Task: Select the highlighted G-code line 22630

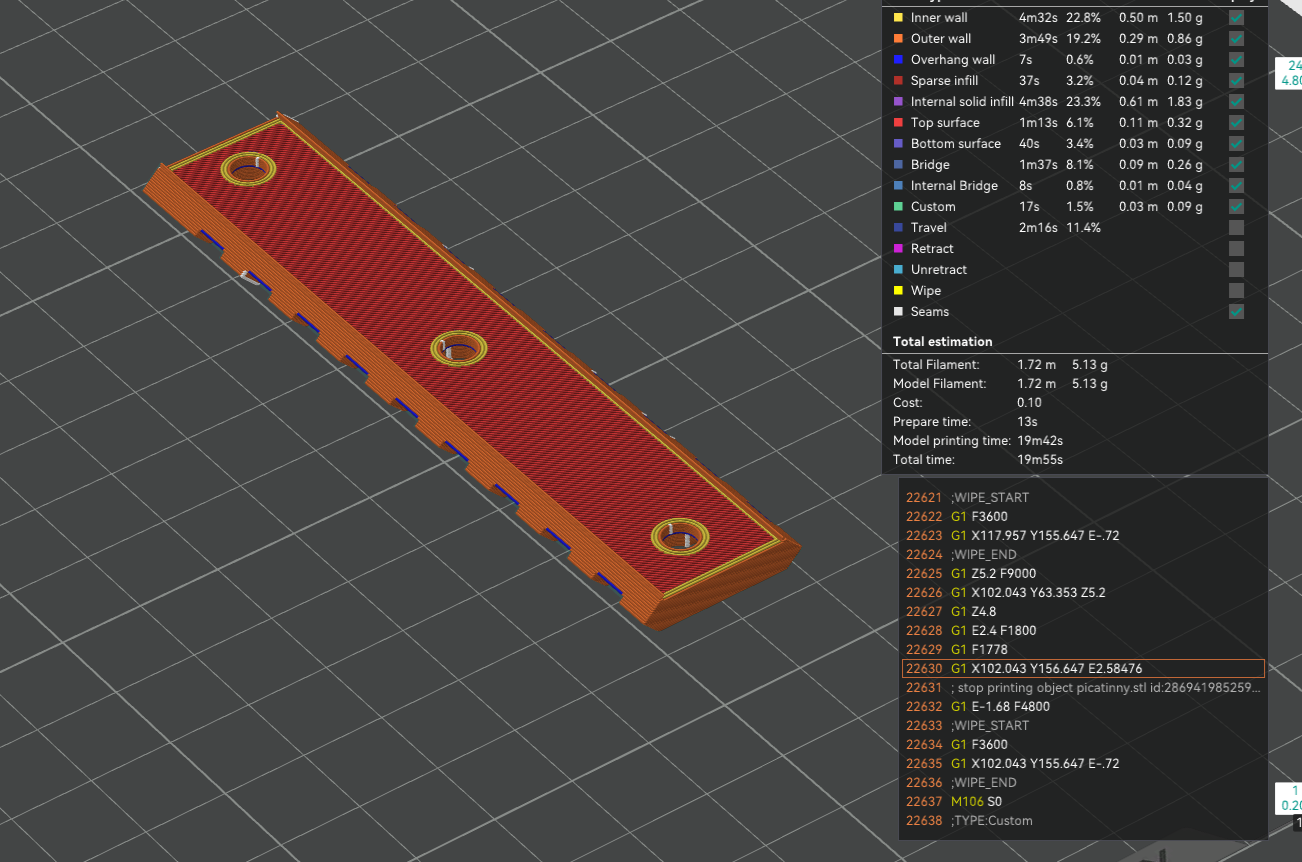Action: (x=1083, y=669)
